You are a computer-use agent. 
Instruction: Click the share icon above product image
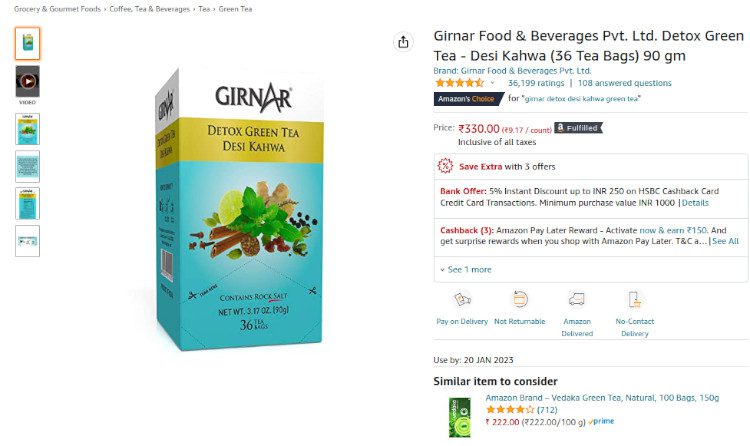click(x=403, y=42)
